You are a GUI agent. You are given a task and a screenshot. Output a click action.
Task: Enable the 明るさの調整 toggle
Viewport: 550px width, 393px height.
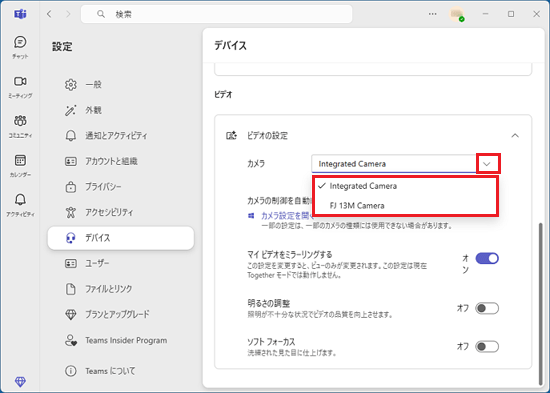[x=487, y=308]
